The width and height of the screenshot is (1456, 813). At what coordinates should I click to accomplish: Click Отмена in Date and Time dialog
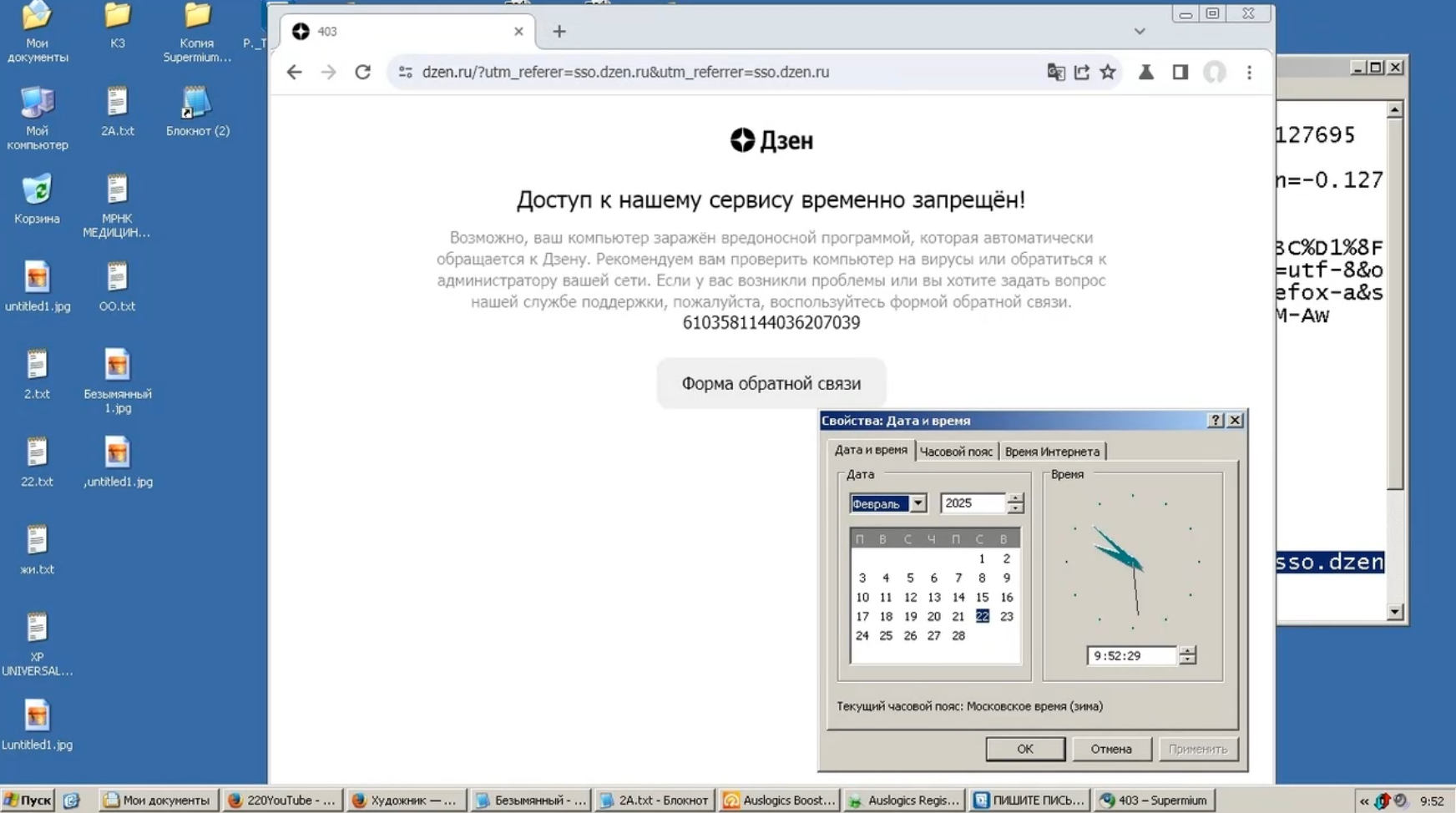pyautogui.click(x=1111, y=749)
